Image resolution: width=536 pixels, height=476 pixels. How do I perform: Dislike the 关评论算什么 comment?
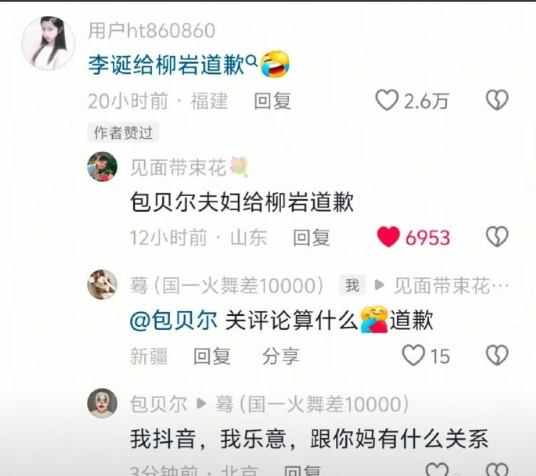497,355
